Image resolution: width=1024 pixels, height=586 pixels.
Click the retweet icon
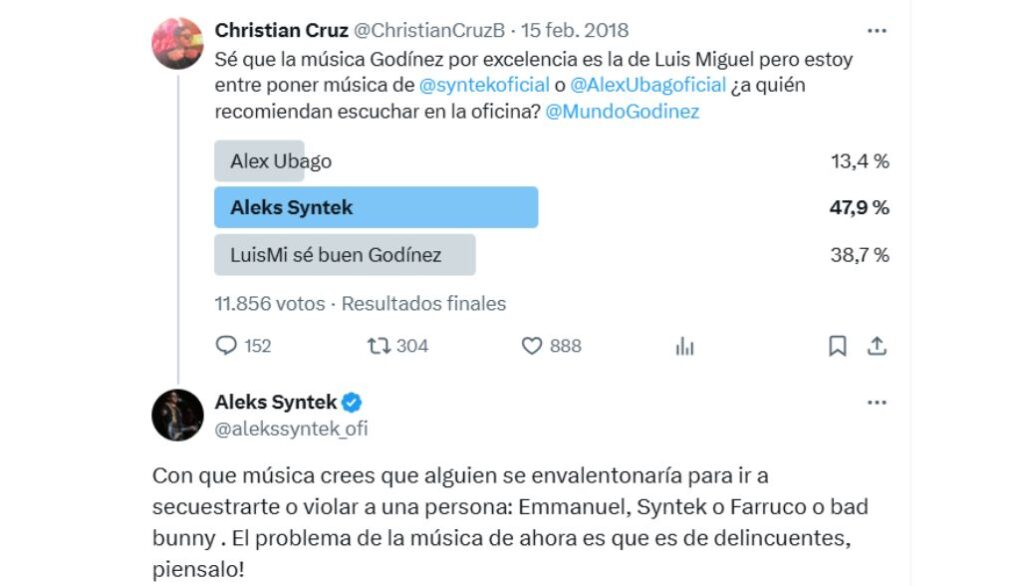click(x=378, y=346)
